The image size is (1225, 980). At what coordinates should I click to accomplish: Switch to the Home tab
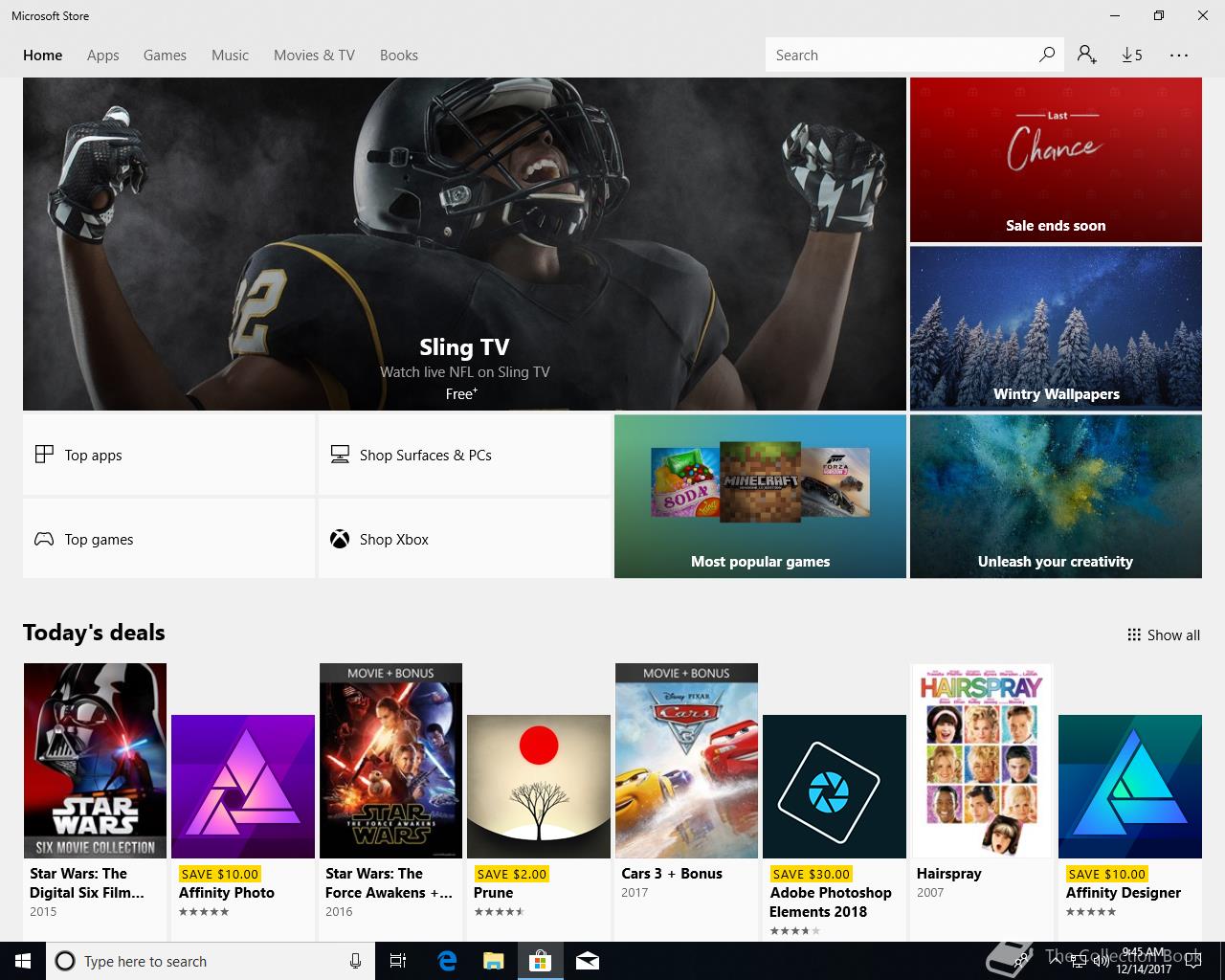[x=43, y=55]
